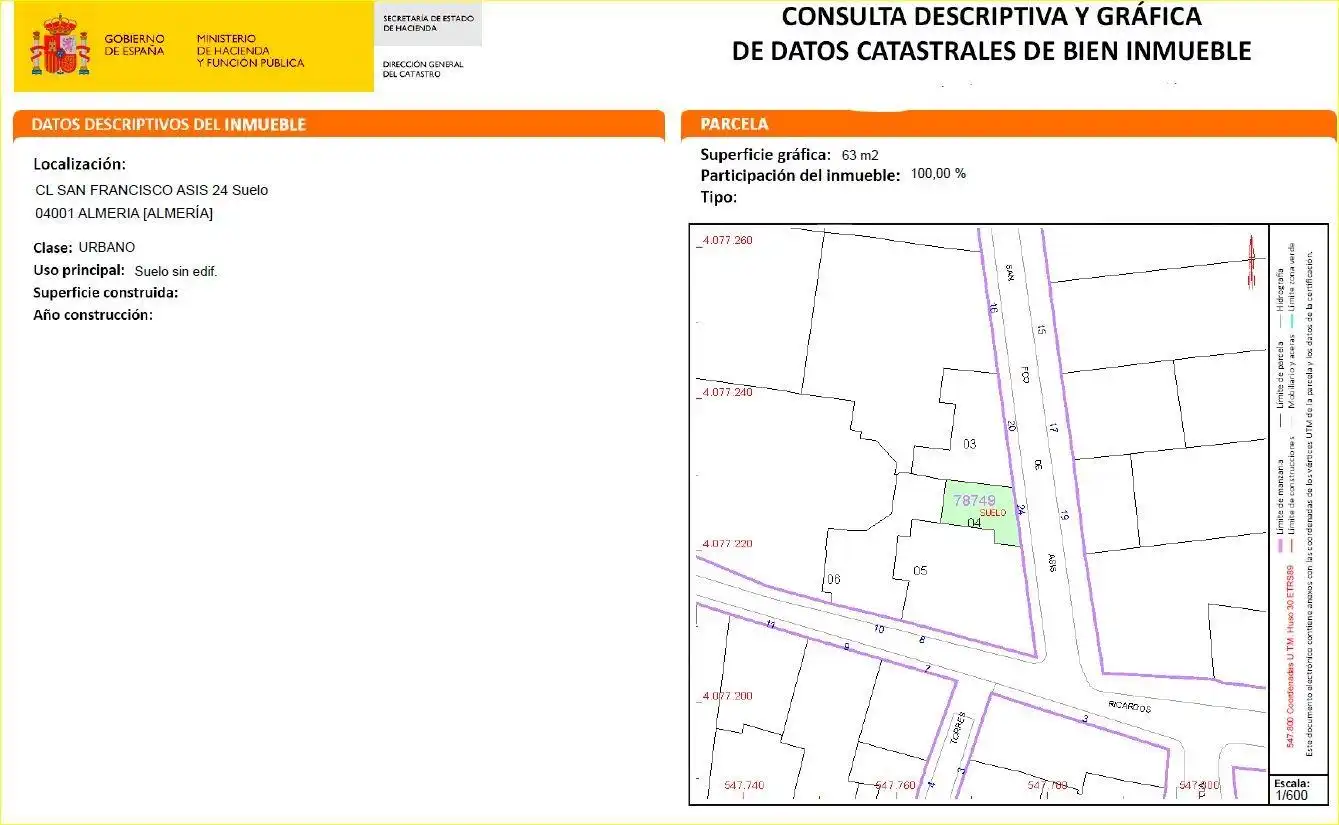Select the value Suelo sin edif.

176,271
